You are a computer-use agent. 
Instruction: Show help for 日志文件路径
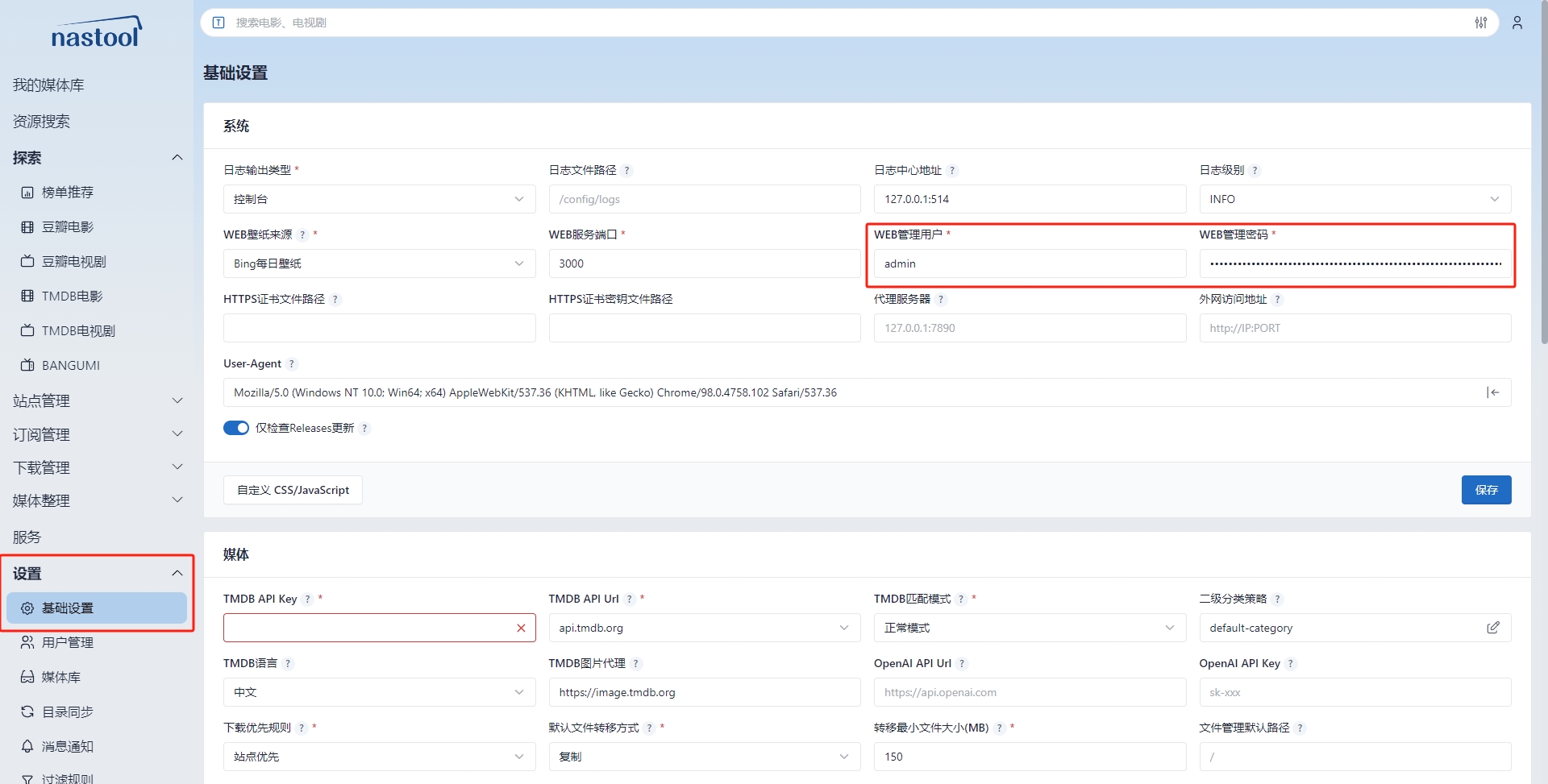(x=627, y=171)
